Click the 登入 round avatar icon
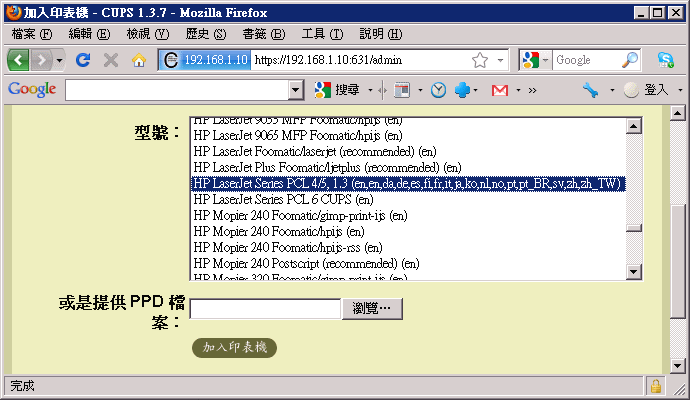690x400 pixels. coord(631,90)
